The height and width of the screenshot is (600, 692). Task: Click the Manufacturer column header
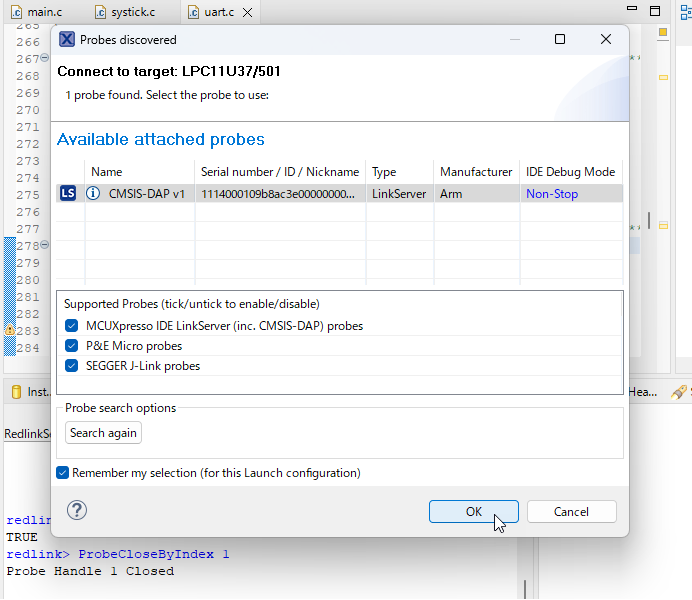pos(476,172)
